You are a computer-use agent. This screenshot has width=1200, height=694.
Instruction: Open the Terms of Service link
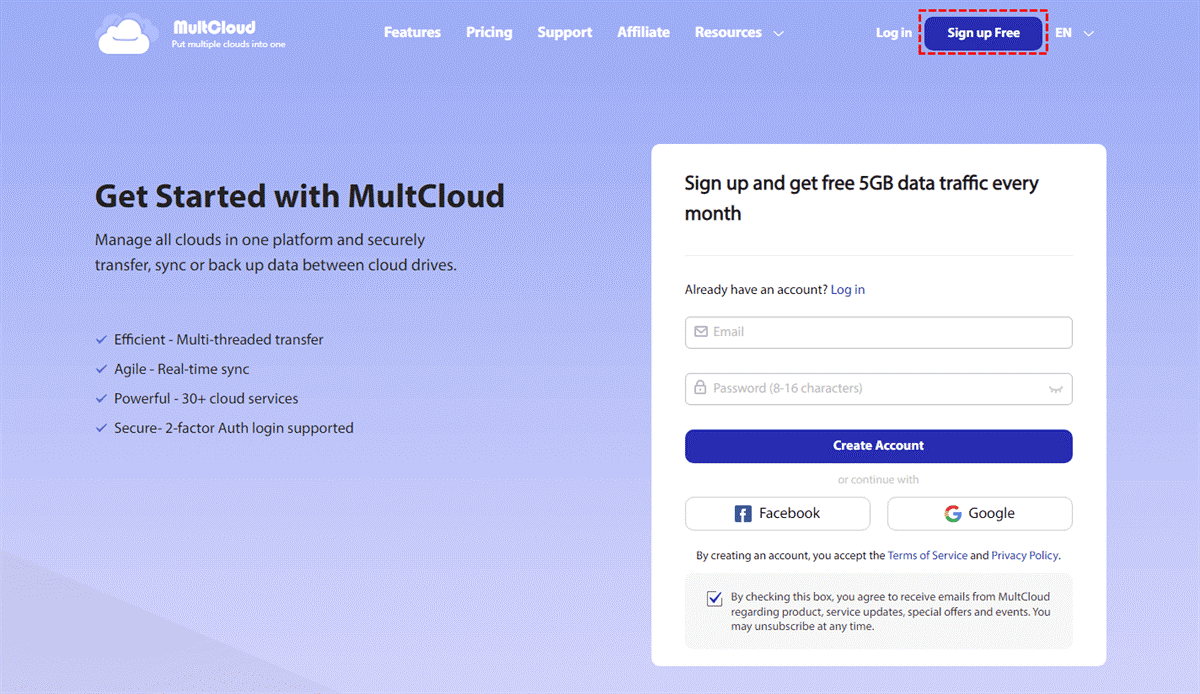click(x=927, y=555)
